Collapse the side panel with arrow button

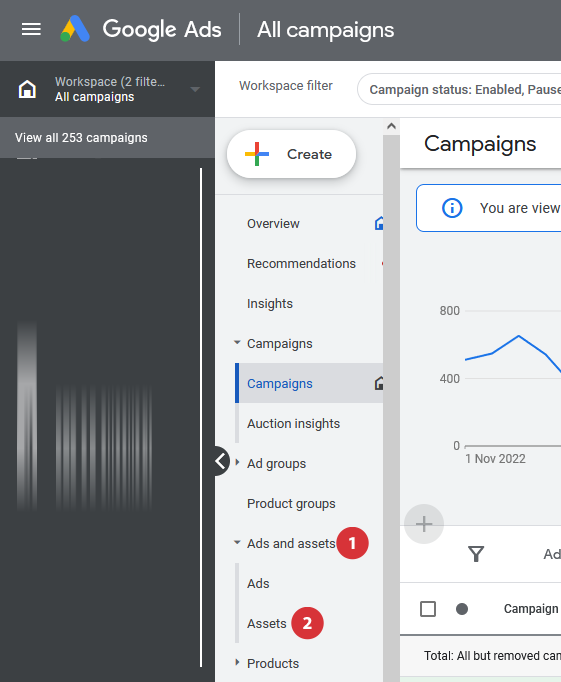tap(221, 461)
